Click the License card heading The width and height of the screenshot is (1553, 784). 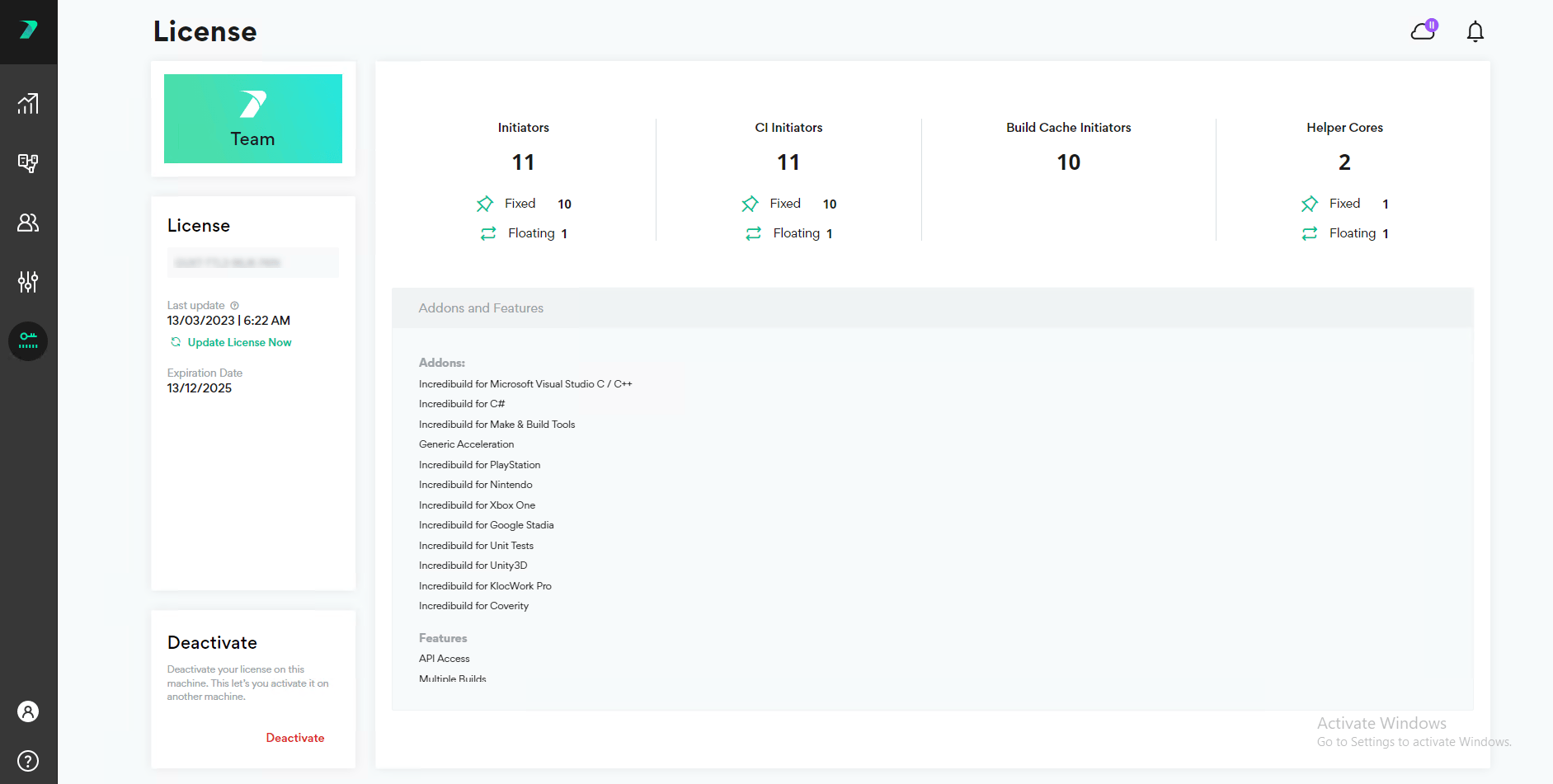click(199, 226)
